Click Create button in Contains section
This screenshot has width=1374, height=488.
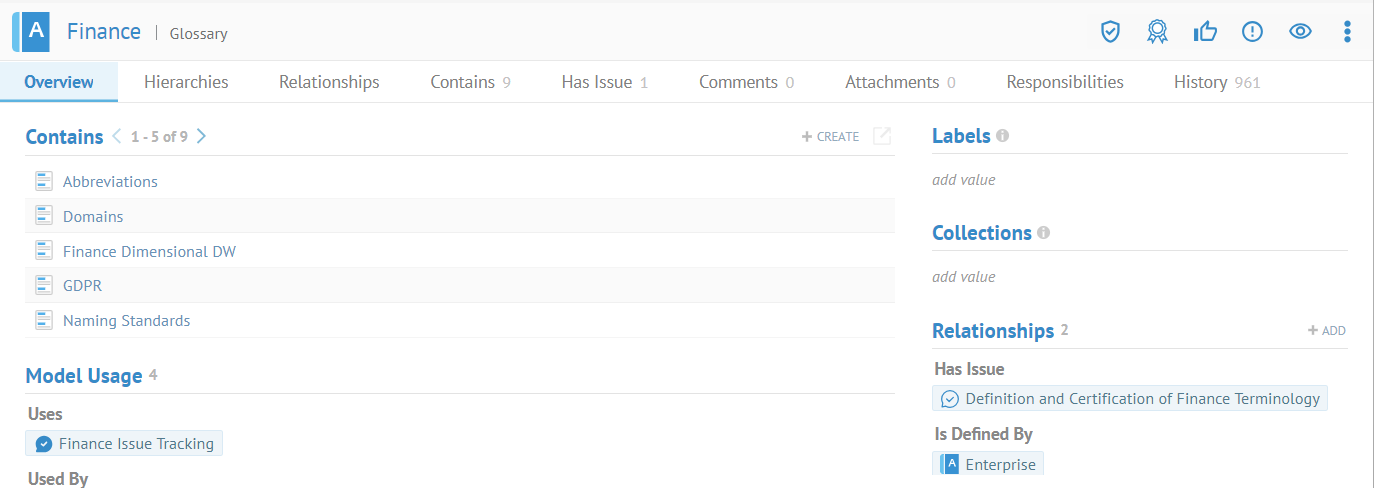point(830,137)
